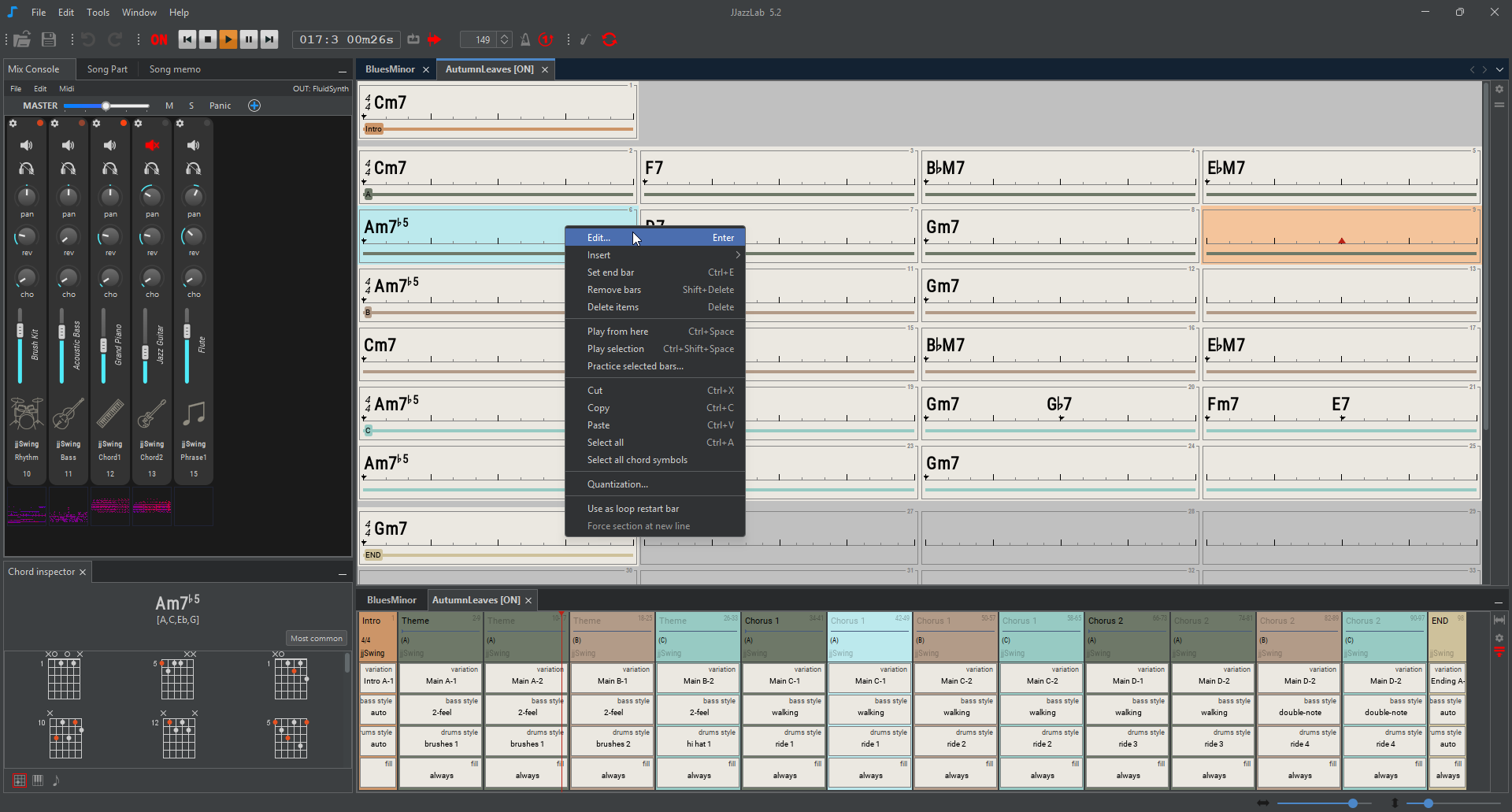Open settings gear of Brush Kit channel
Image resolution: width=1512 pixels, height=812 pixels.
coord(13,124)
